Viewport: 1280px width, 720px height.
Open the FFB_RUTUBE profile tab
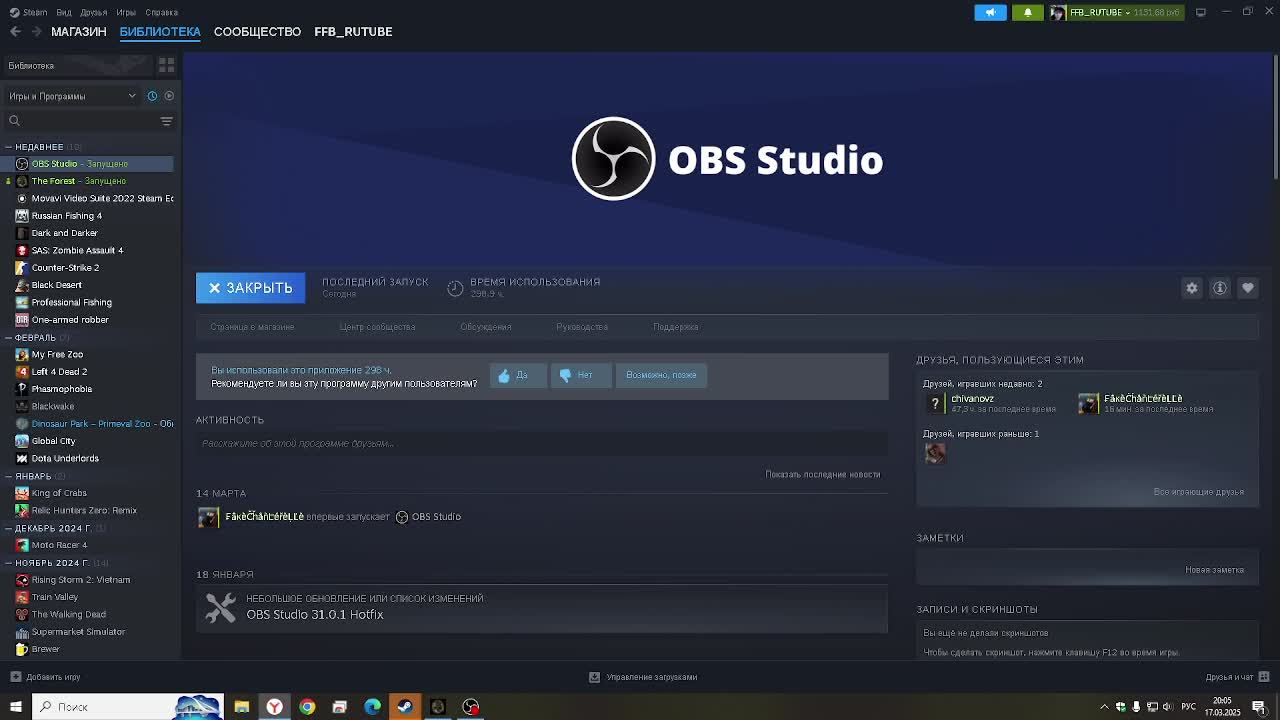tap(353, 32)
